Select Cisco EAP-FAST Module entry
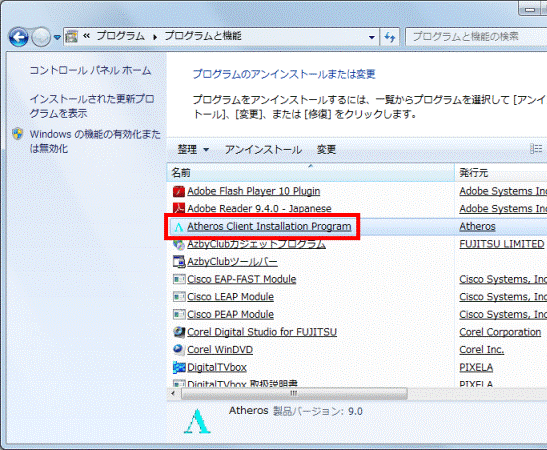Image resolution: width=547 pixels, height=450 pixels. click(242, 279)
